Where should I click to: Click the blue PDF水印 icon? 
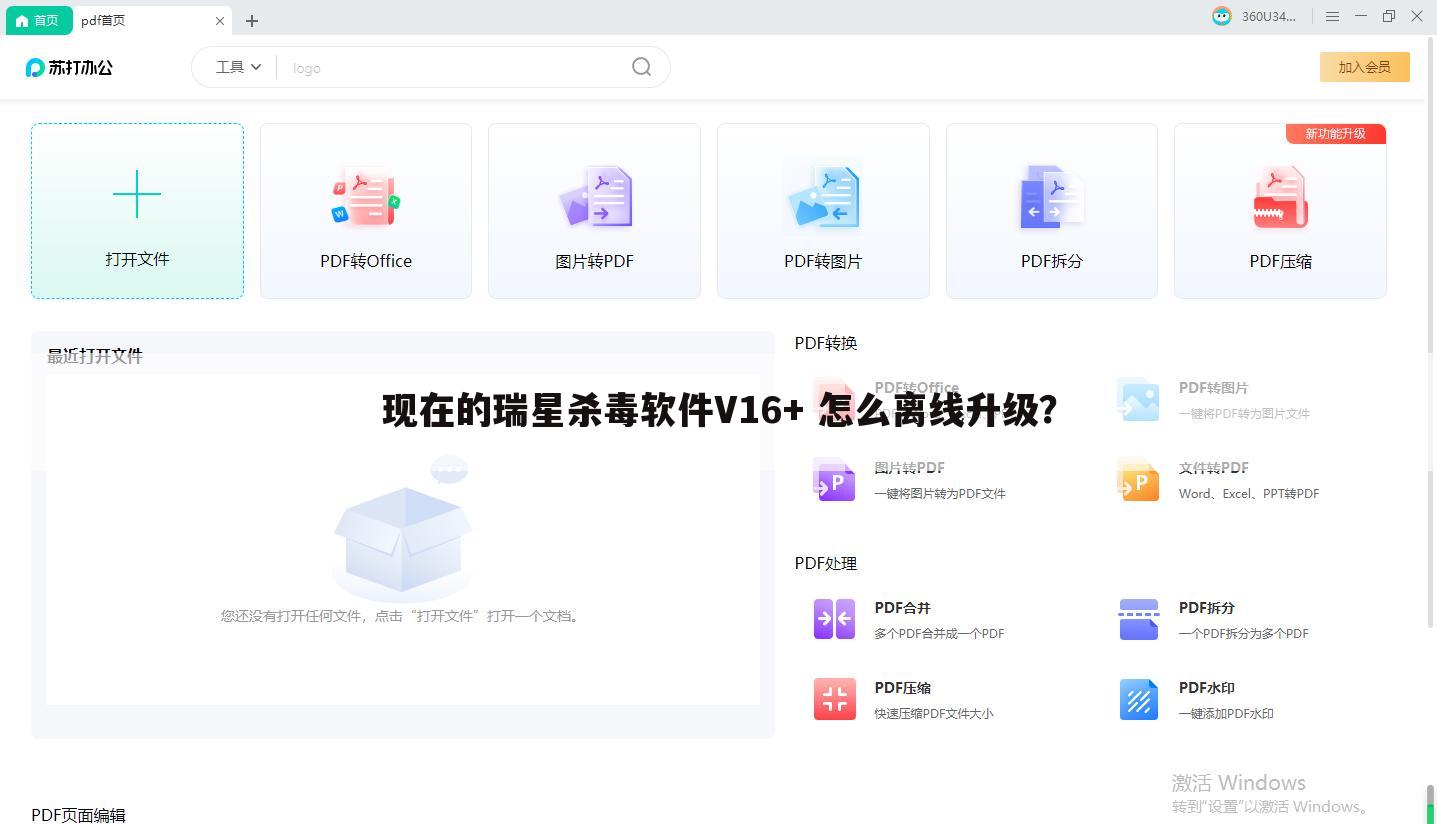point(1138,699)
